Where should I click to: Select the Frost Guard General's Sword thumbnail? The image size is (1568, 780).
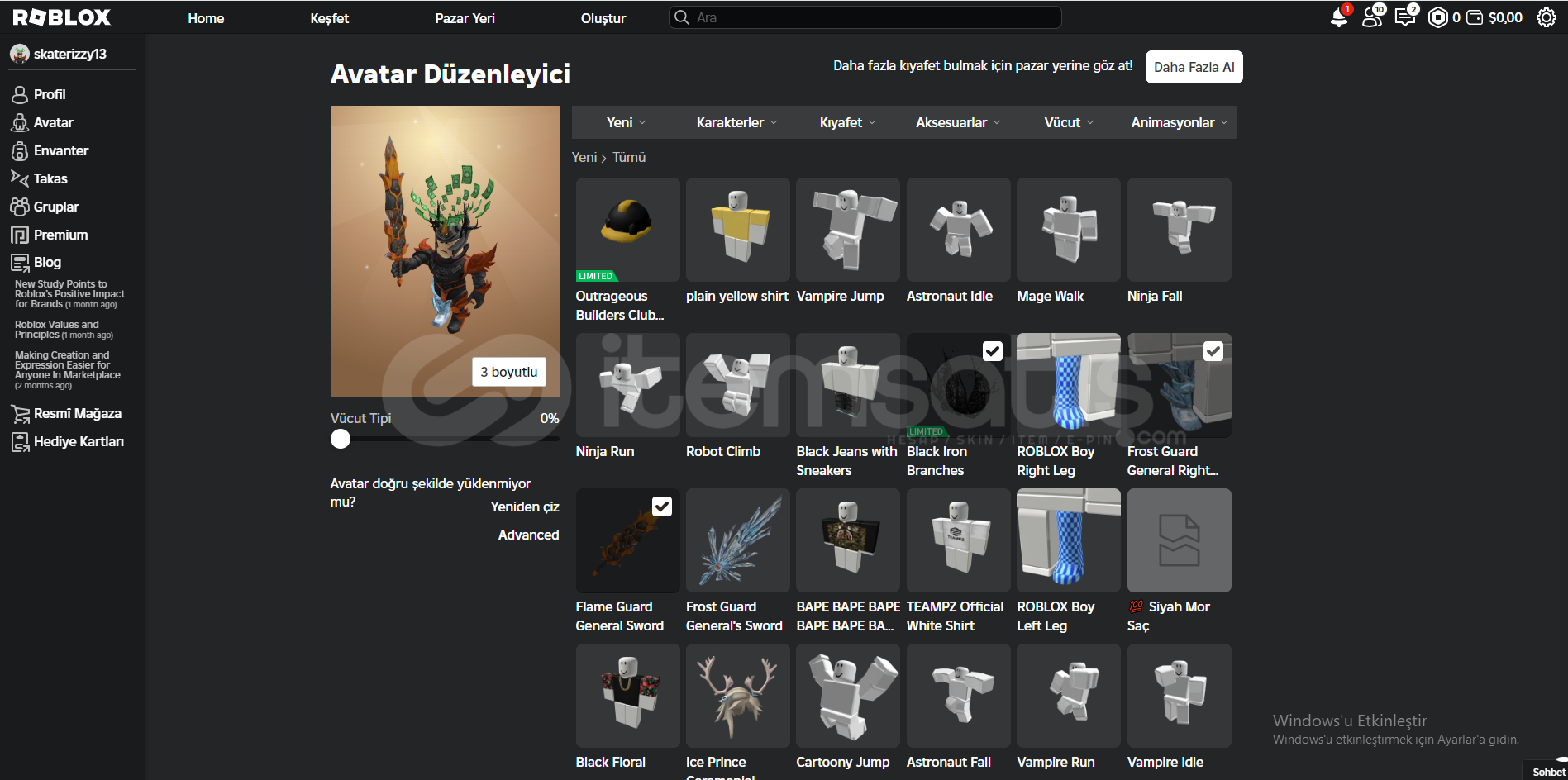(737, 540)
